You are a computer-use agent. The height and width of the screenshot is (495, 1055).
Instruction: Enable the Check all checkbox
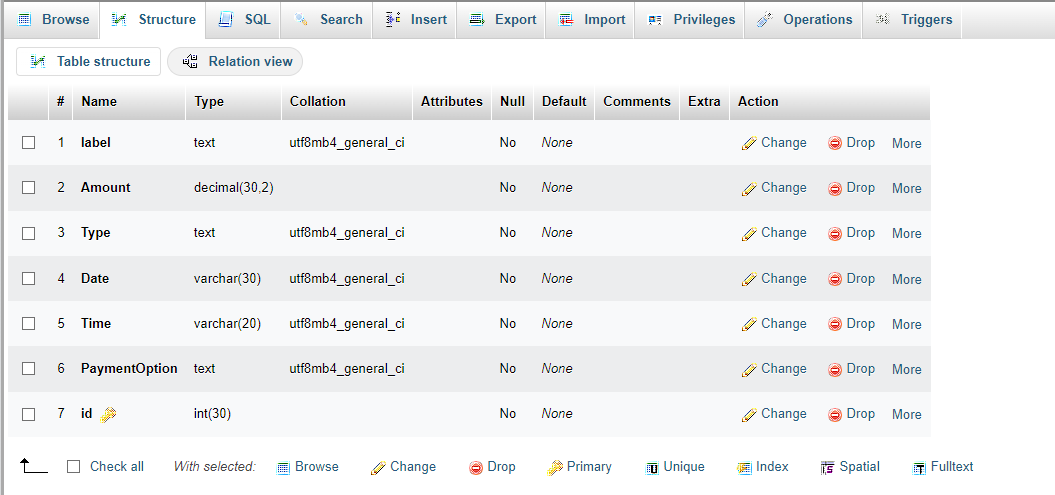coord(73,467)
